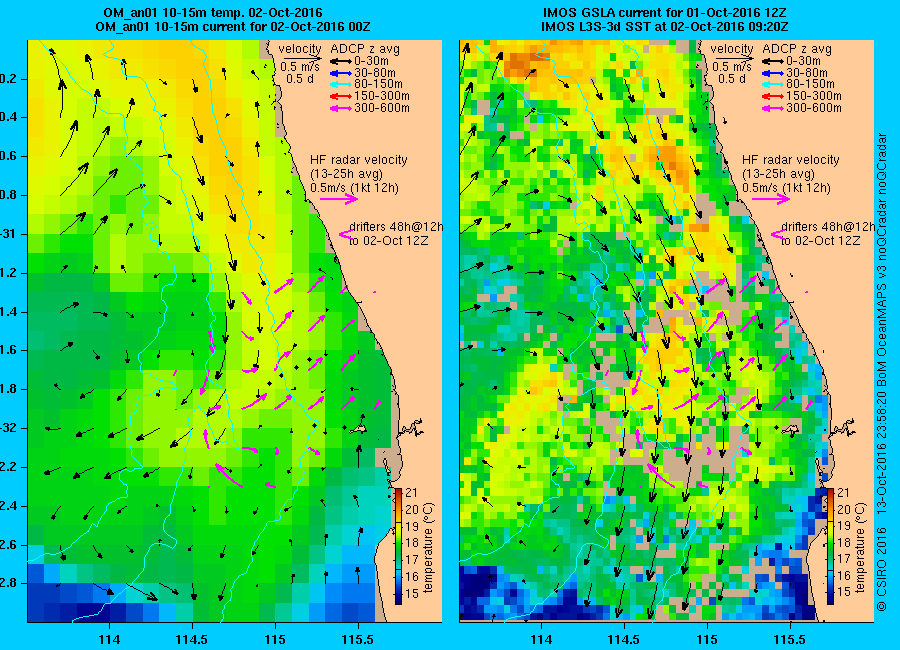
Task: Click the "temperature (°C)" label in the OM_an01 panel
Action: 429,548
